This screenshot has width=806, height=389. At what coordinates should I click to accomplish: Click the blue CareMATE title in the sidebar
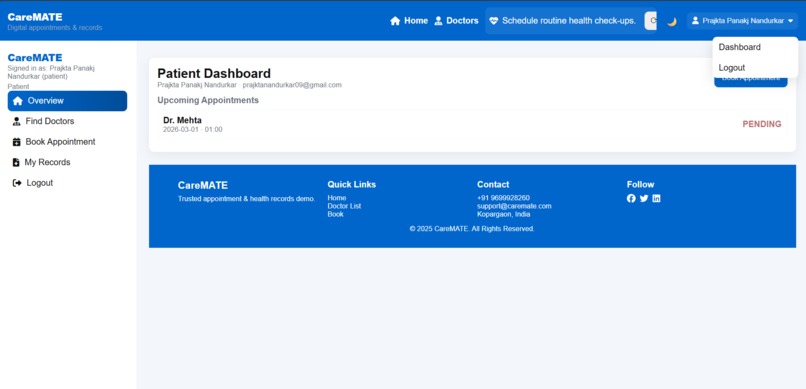point(35,58)
